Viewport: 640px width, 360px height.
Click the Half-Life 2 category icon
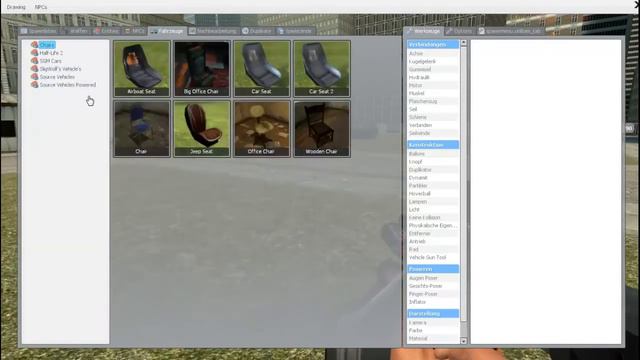coord(35,53)
